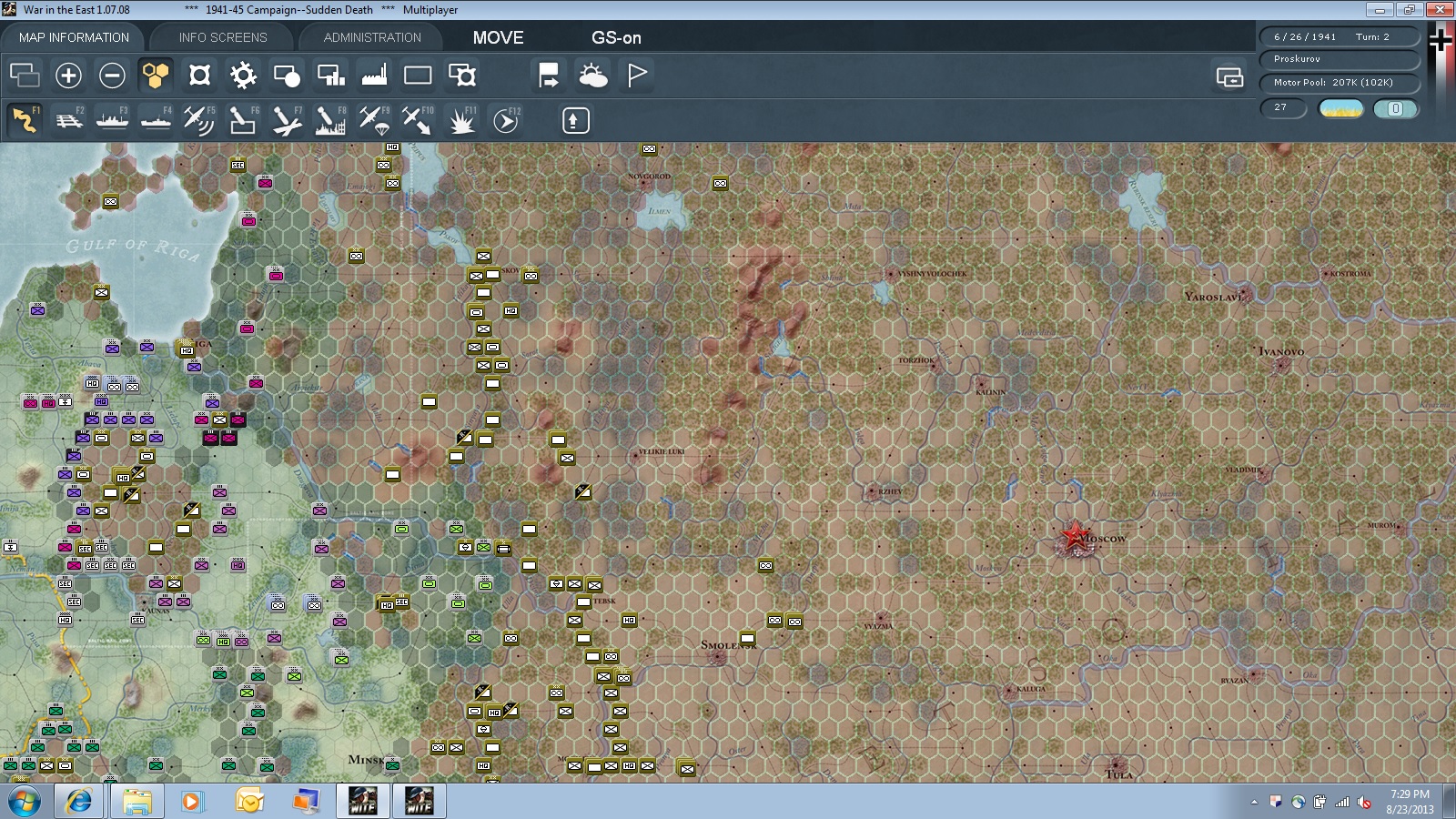The width and height of the screenshot is (1456, 819).
Task: Select the F11 explosion mode icon
Action: pyautogui.click(x=461, y=120)
